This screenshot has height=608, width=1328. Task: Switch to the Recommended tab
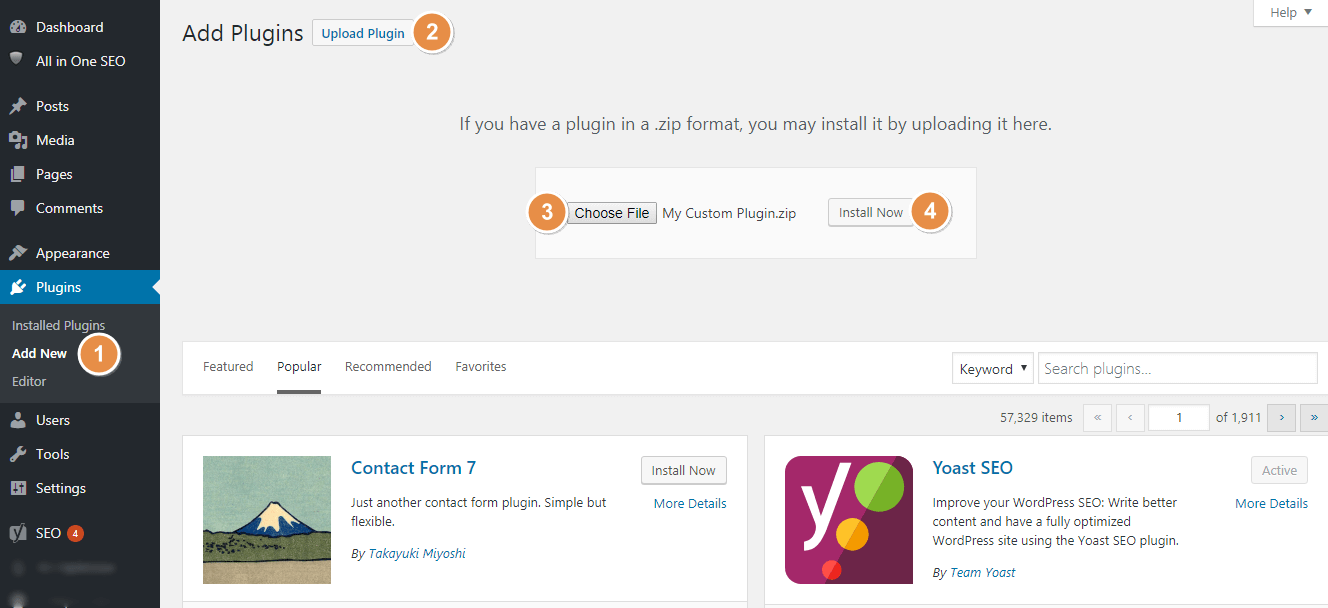click(x=388, y=367)
